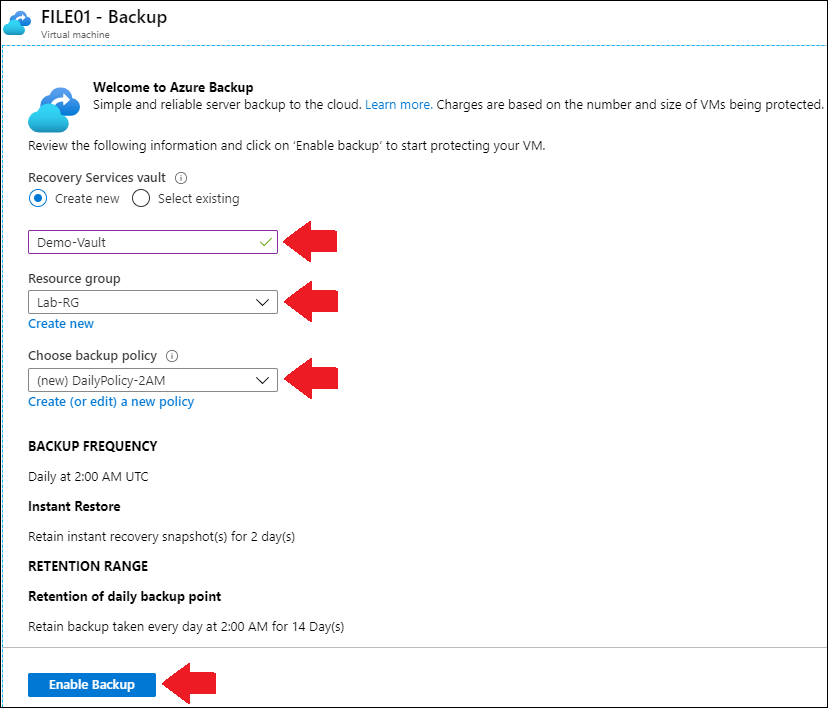Click the Welcome to Azure Backup heading
The width and height of the screenshot is (828, 708).
pyautogui.click(x=173, y=87)
